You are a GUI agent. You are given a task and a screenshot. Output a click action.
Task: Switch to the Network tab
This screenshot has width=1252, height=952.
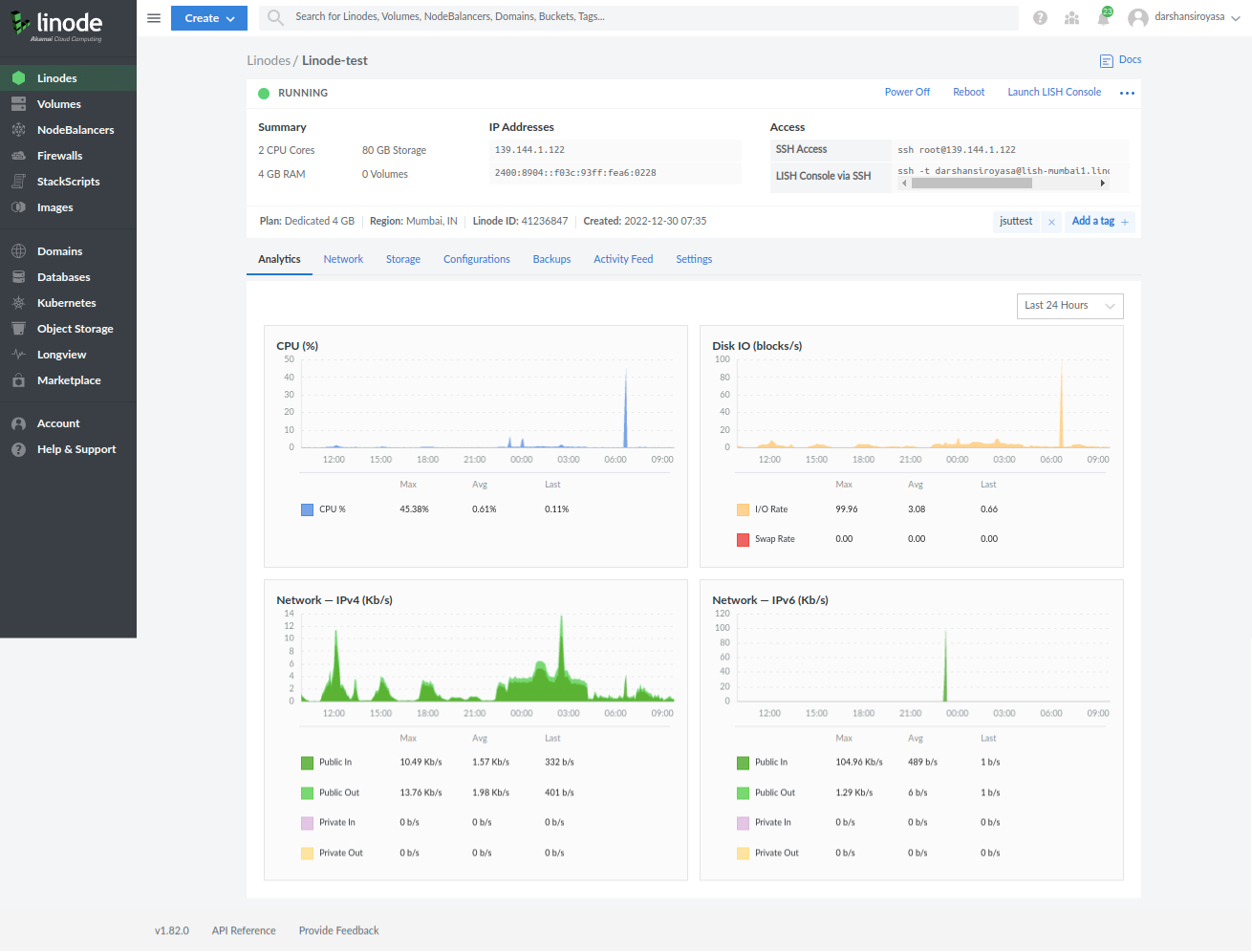[x=343, y=259]
